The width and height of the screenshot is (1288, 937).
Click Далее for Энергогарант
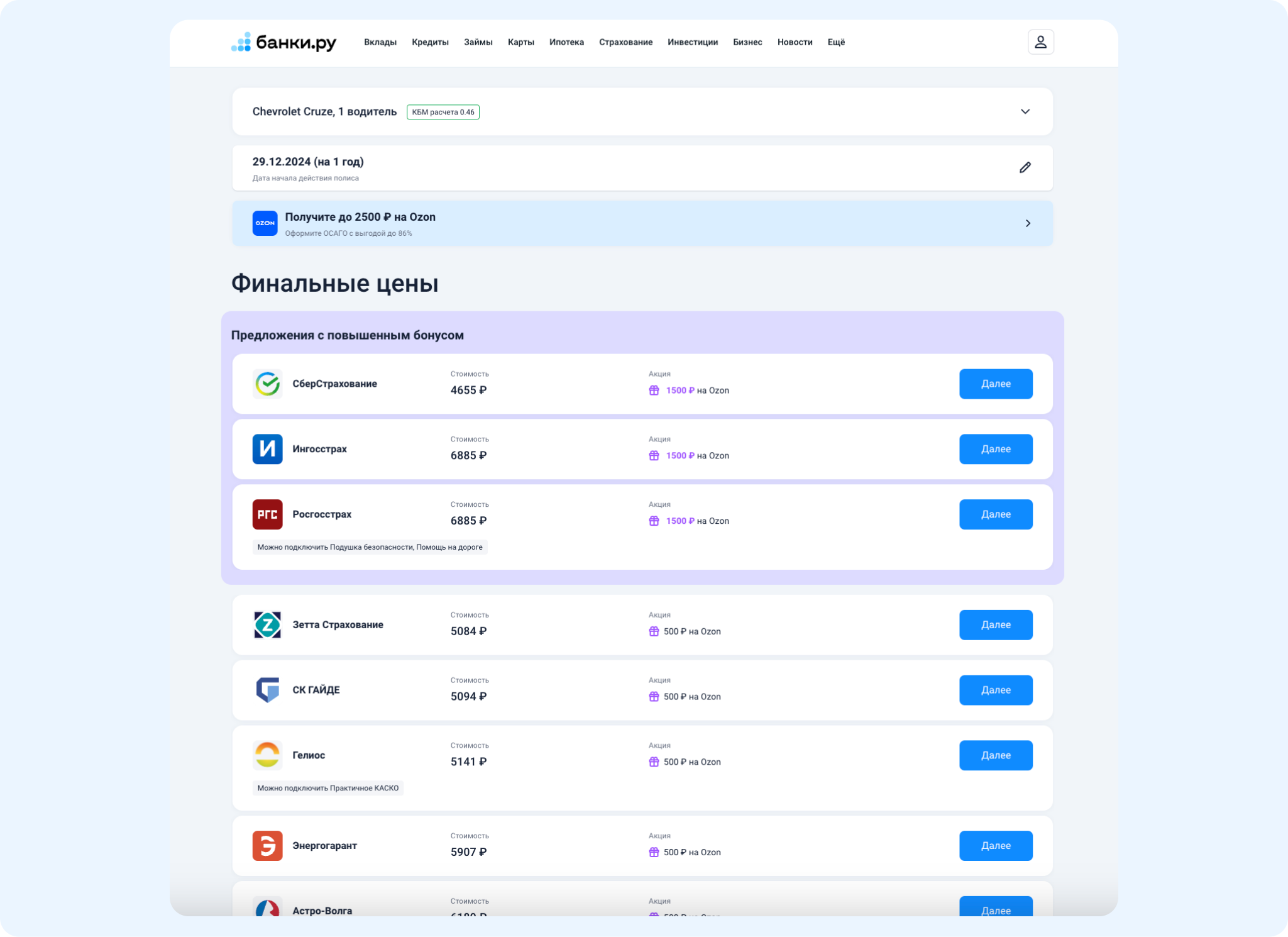pos(996,846)
